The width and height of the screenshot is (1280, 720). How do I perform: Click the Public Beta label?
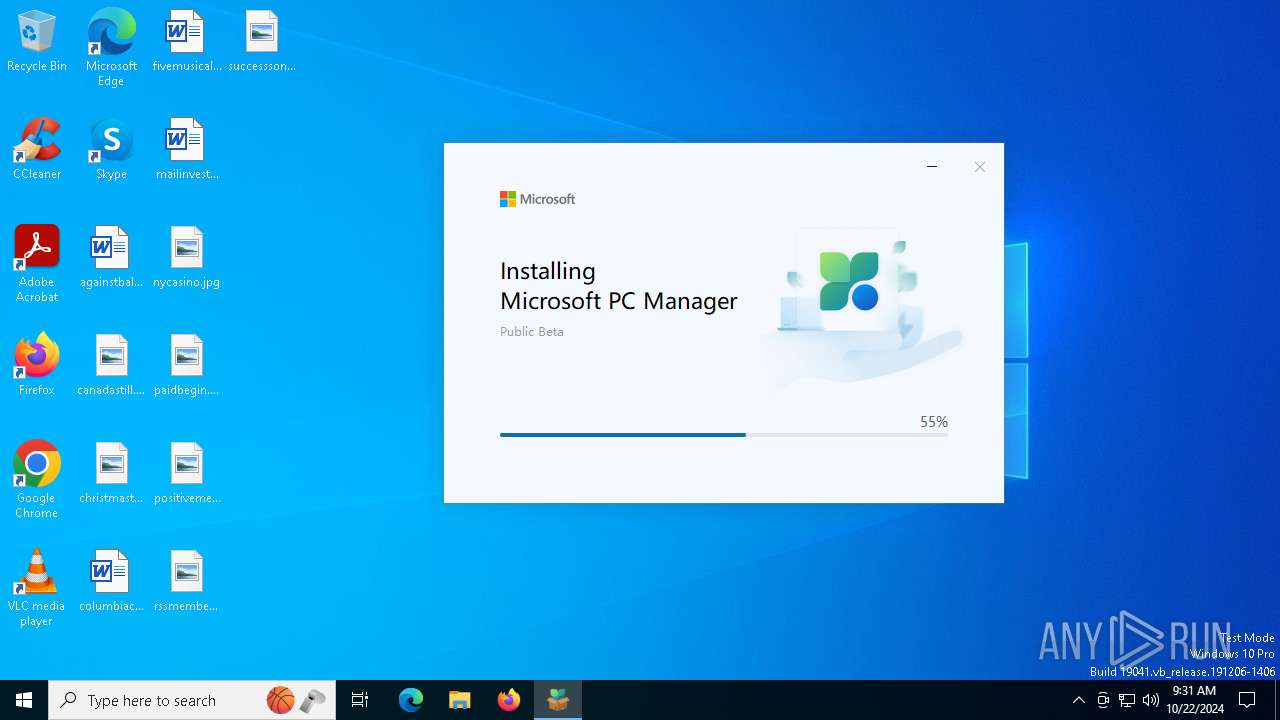click(532, 331)
